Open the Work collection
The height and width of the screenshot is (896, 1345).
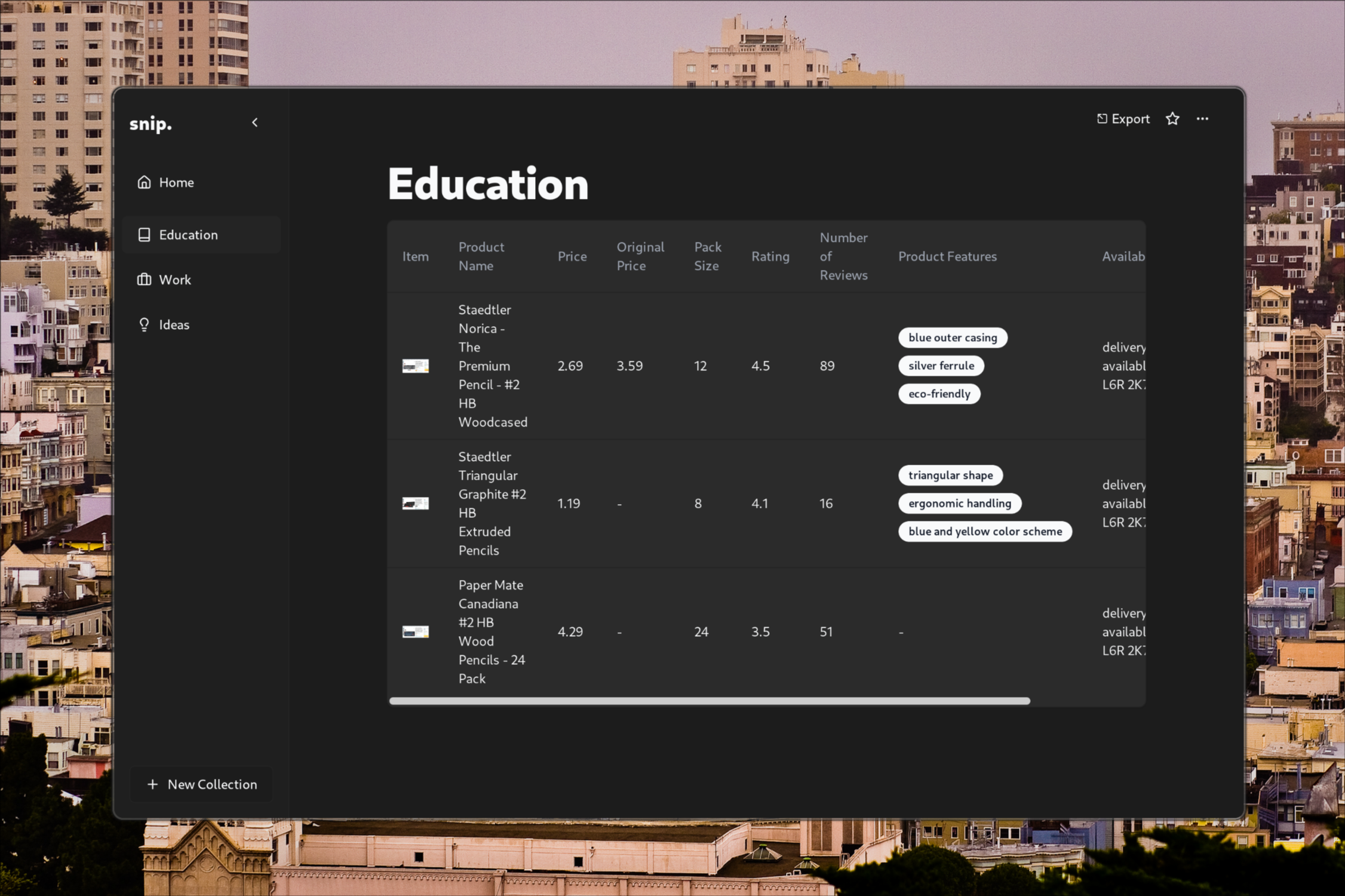click(x=175, y=280)
